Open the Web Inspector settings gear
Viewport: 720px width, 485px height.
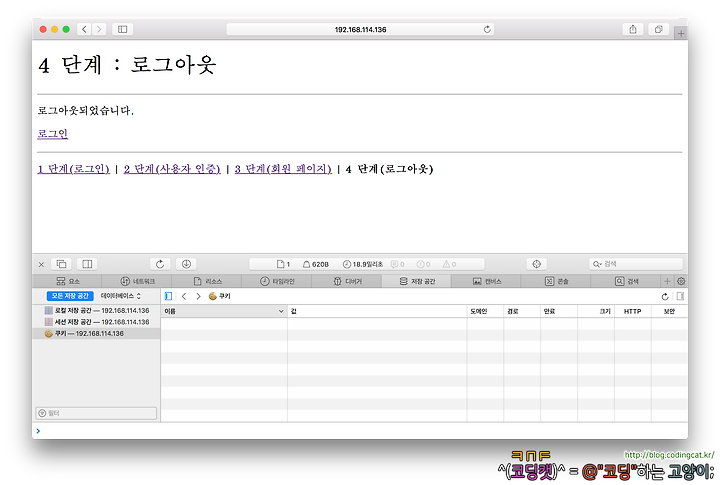(x=681, y=281)
